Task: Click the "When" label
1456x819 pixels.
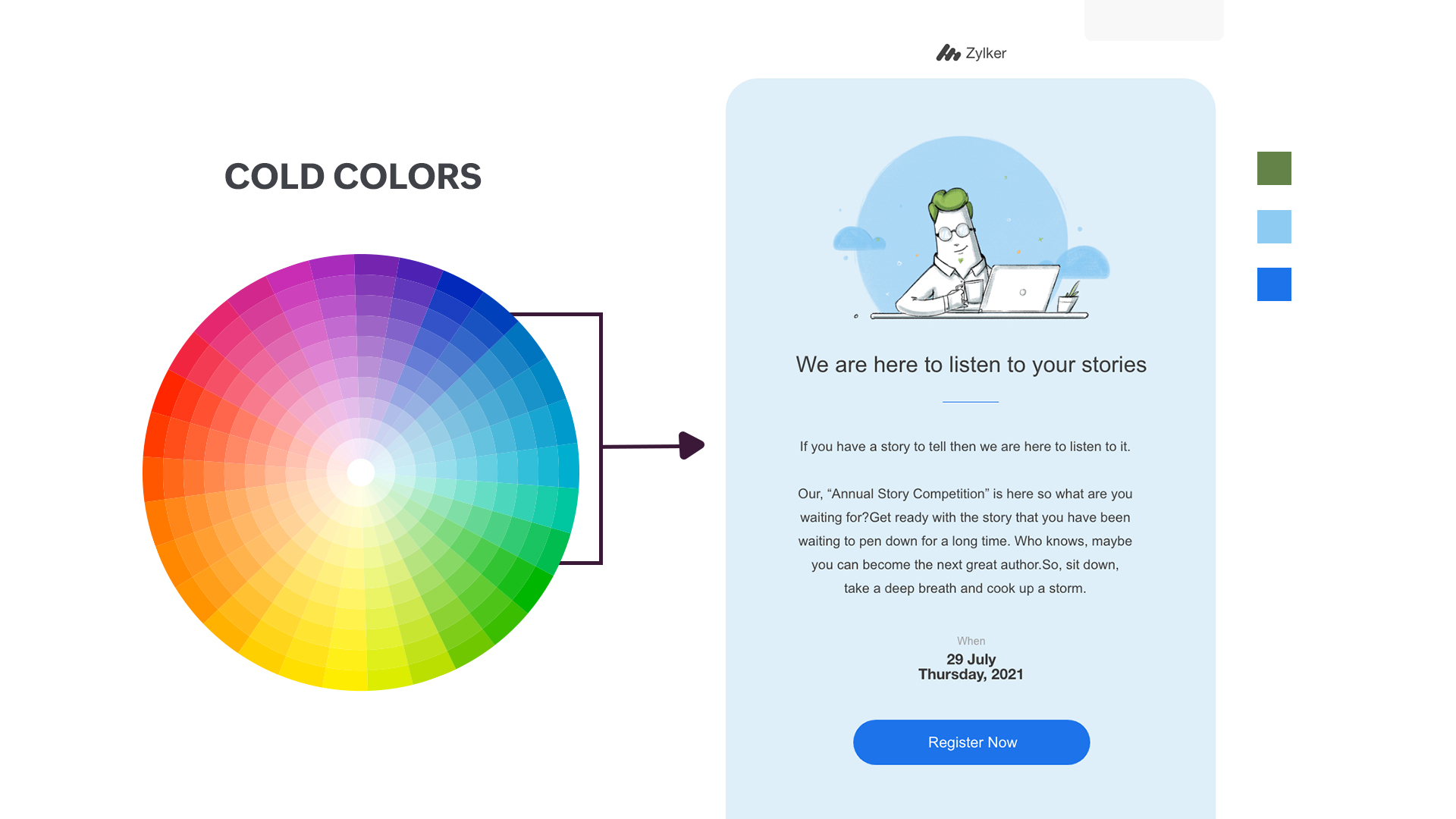Action: 971,642
